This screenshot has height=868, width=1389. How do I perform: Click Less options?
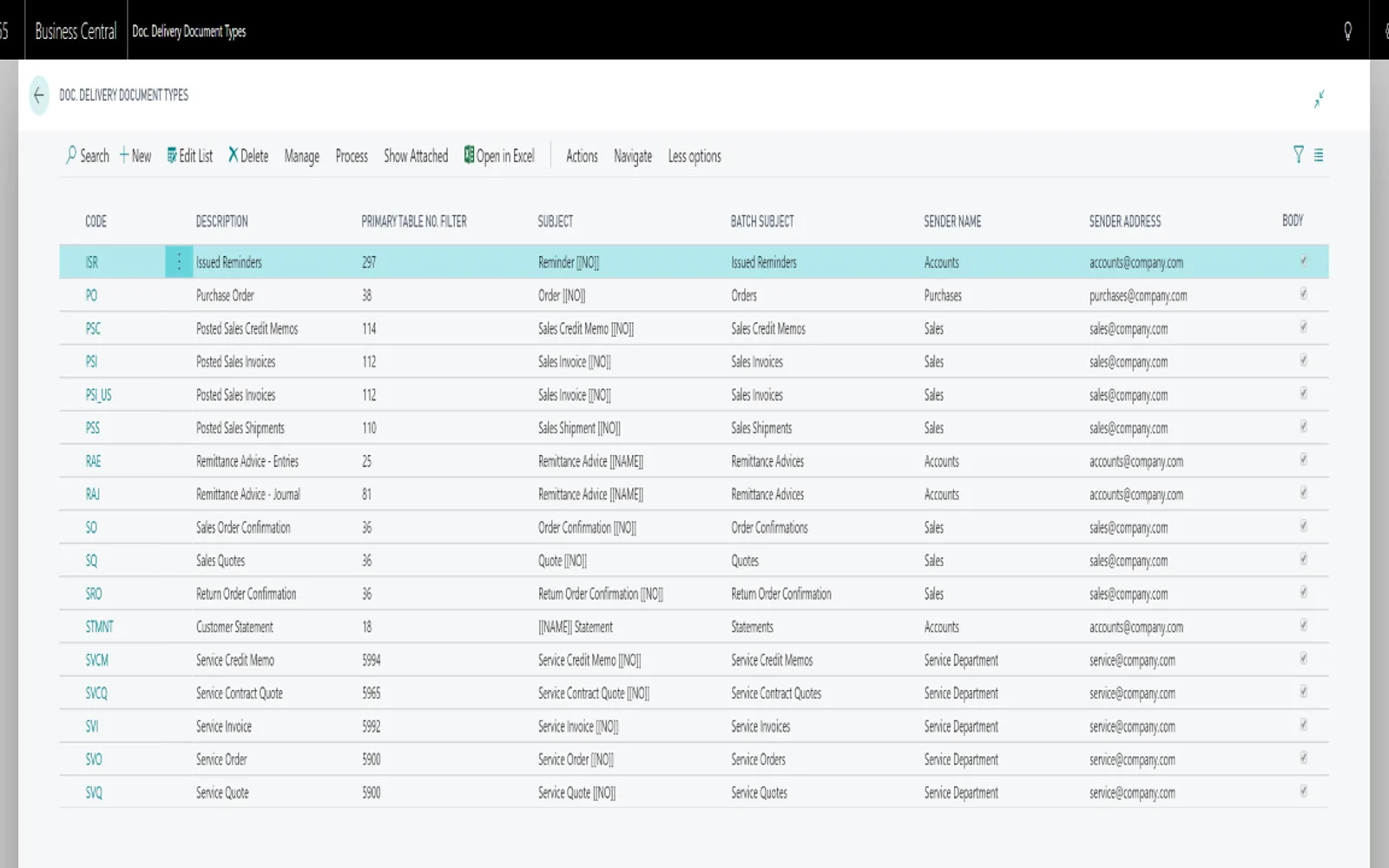[694, 156]
